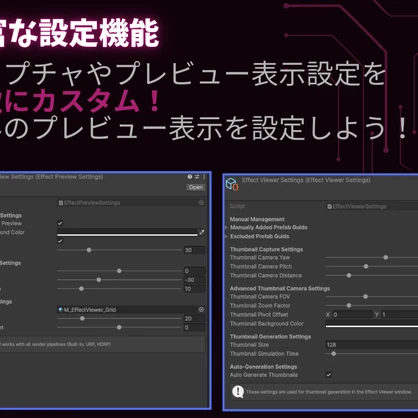
Task: Open the Background Color swatch in Effect Preview Settings
Action: click(x=127, y=232)
